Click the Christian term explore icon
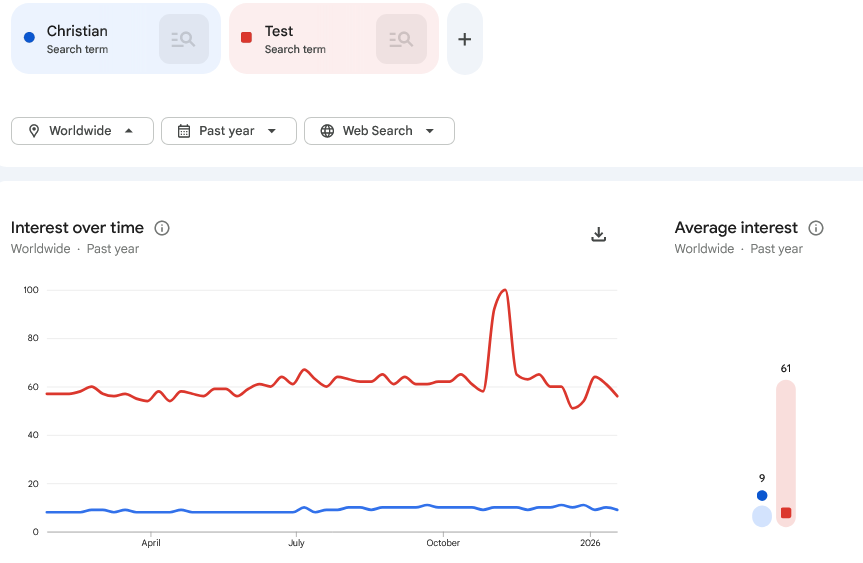Screen dimensions: 863x563 (x=184, y=39)
